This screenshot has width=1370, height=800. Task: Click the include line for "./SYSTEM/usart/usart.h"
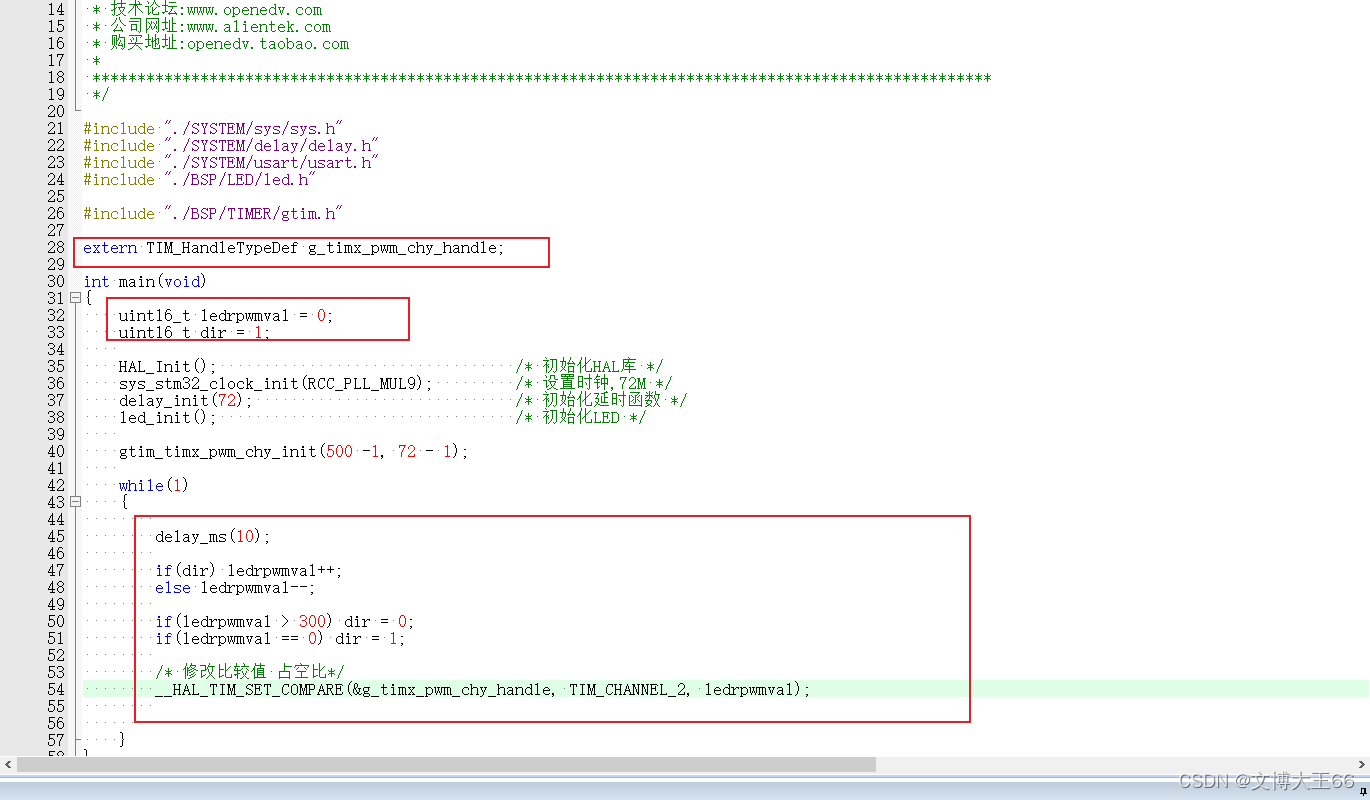click(x=231, y=162)
